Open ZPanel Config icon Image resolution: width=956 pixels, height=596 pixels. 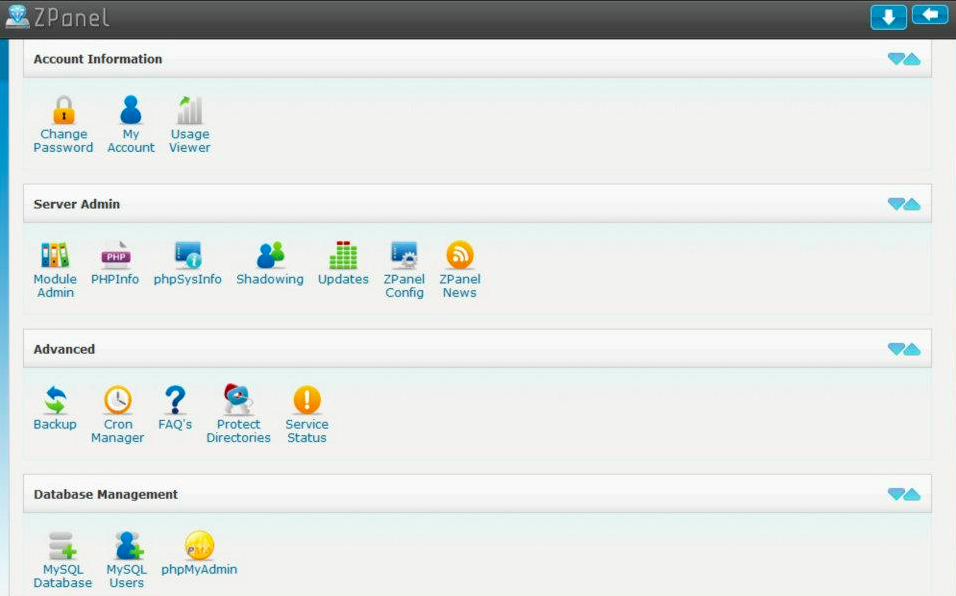404,255
